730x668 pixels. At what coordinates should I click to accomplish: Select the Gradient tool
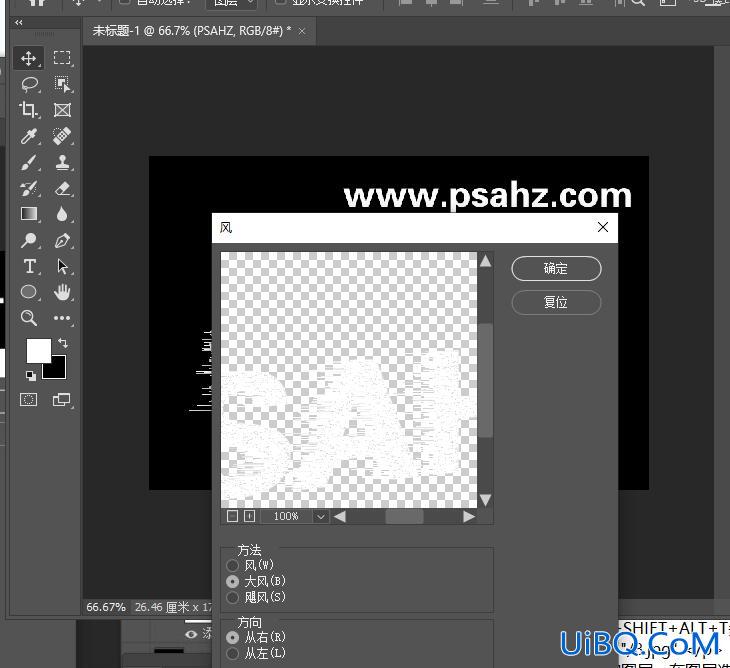point(29,214)
